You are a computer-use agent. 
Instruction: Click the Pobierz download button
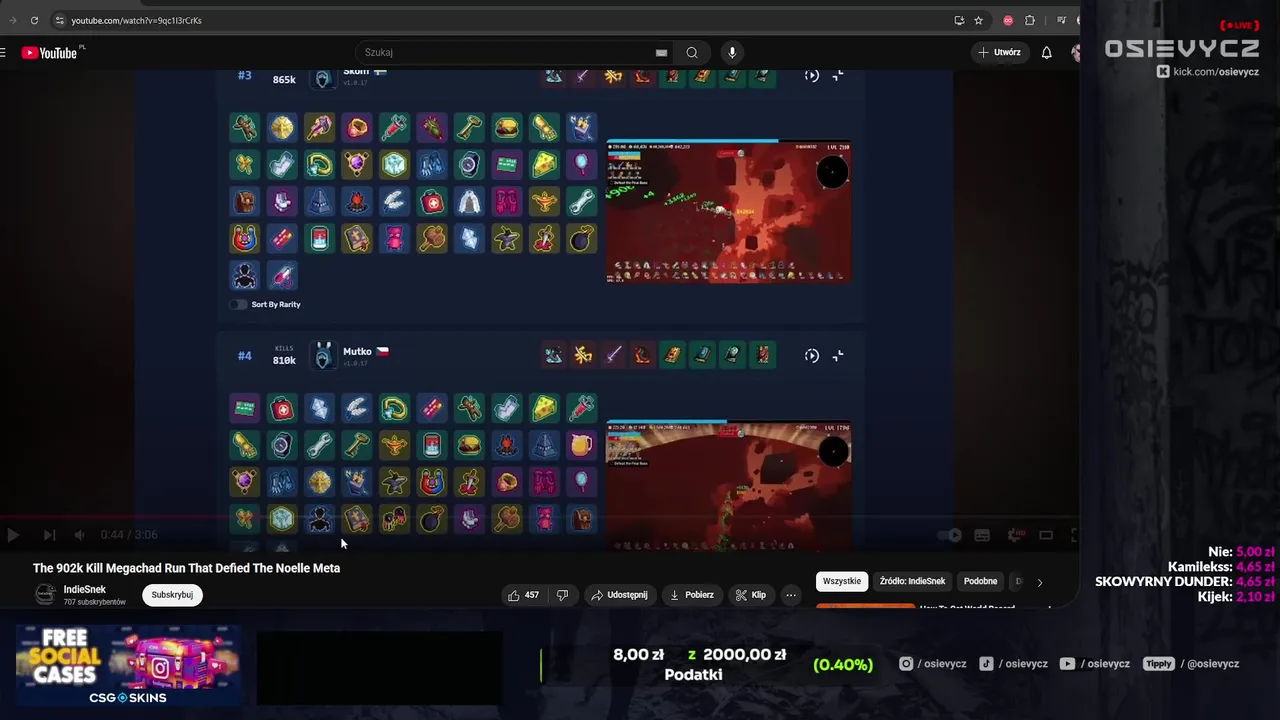pyautogui.click(x=691, y=595)
